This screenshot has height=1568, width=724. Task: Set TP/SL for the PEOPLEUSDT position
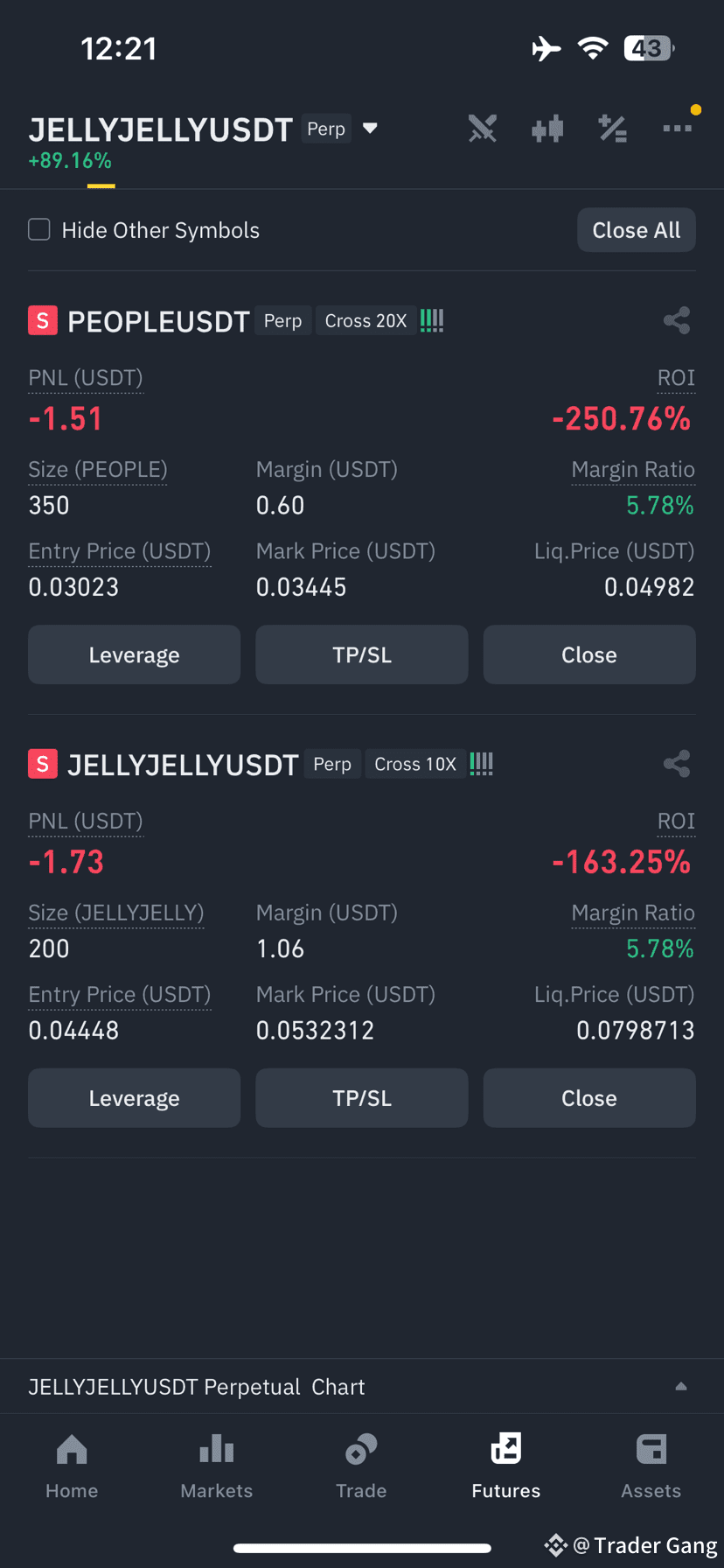(362, 654)
